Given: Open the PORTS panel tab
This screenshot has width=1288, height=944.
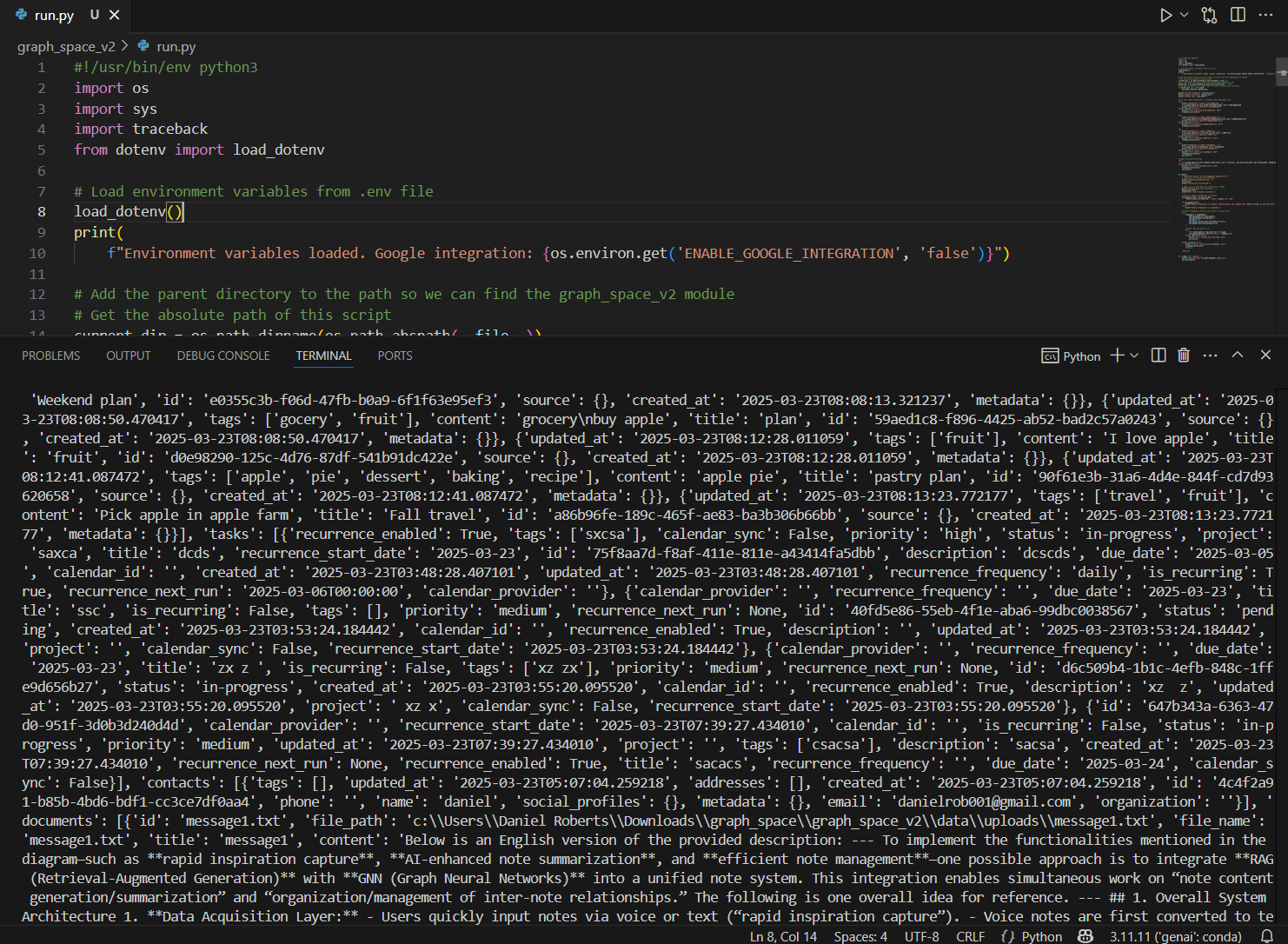Looking at the screenshot, I should click(395, 356).
